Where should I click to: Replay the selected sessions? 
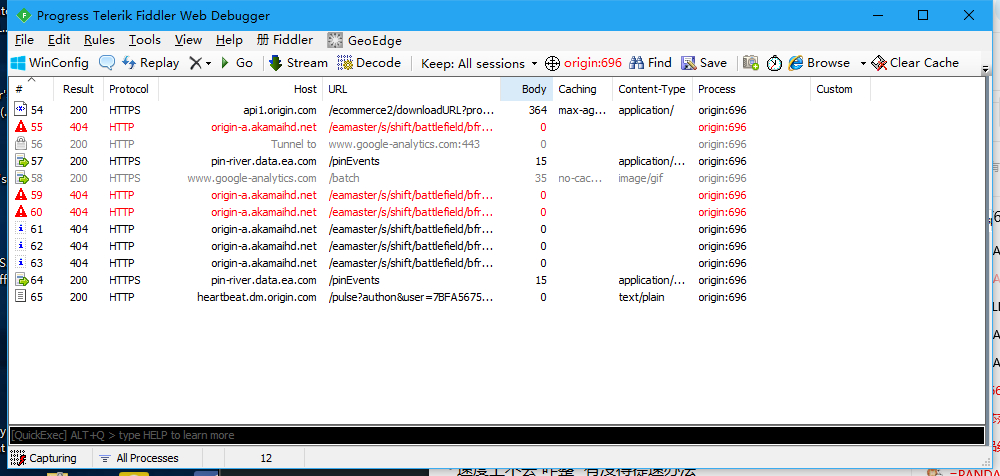click(x=151, y=63)
